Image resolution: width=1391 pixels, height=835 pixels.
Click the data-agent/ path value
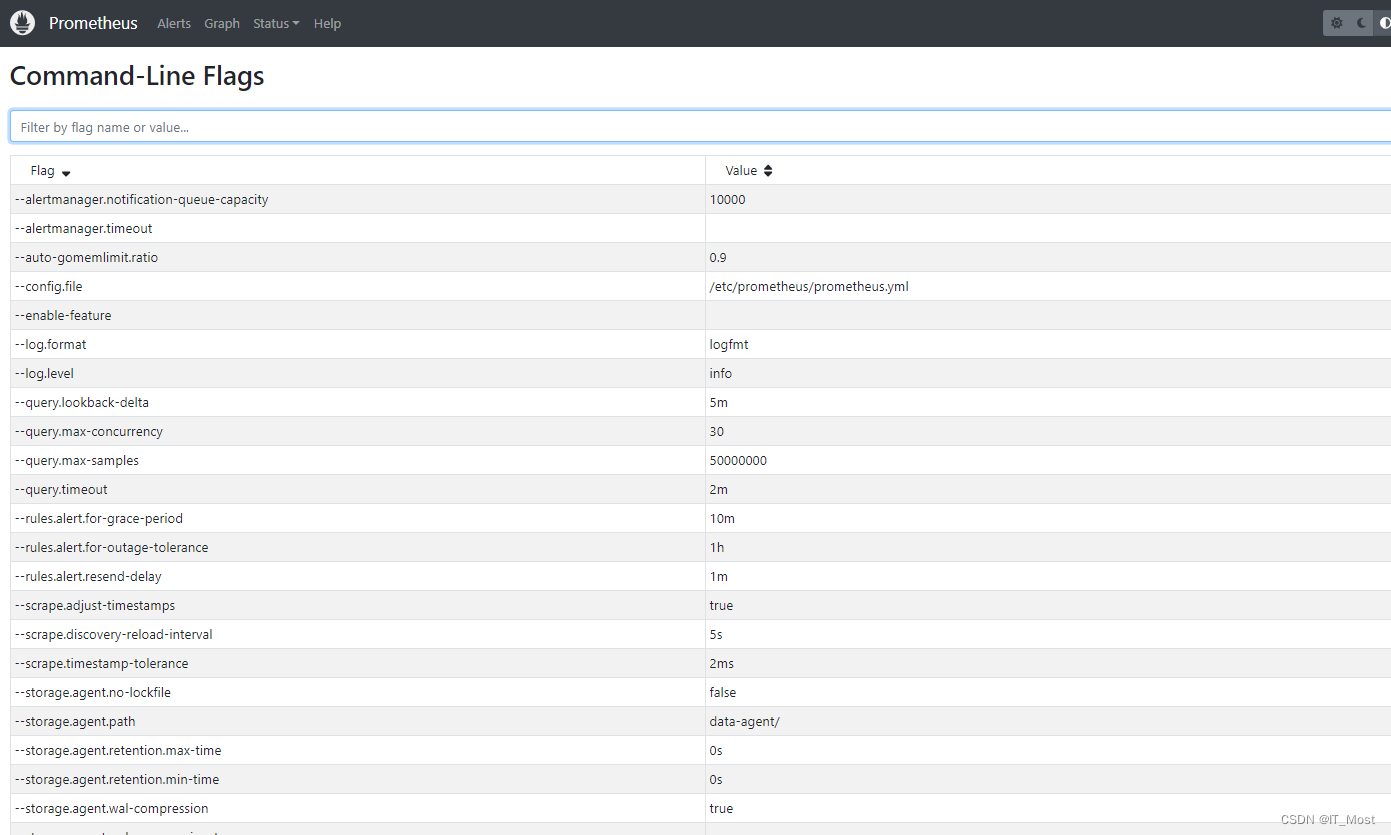click(x=745, y=722)
